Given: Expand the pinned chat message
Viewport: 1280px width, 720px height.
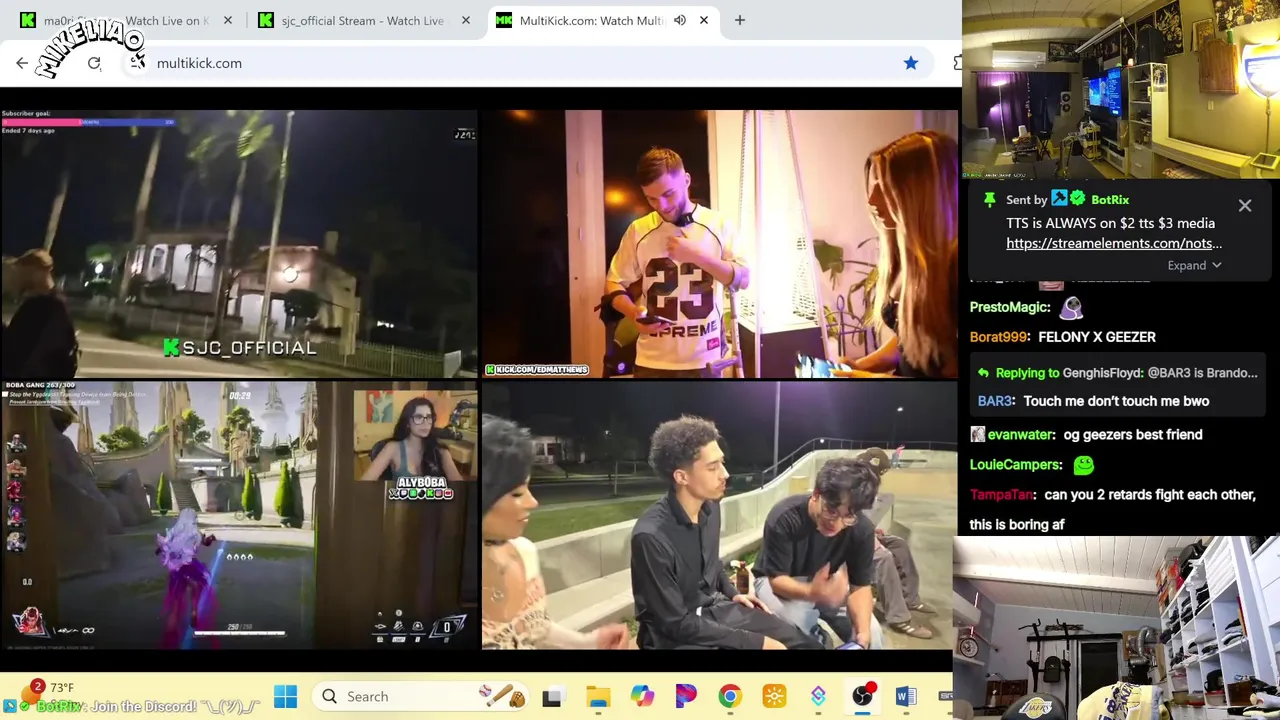Looking at the screenshot, I should click(x=1194, y=265).
